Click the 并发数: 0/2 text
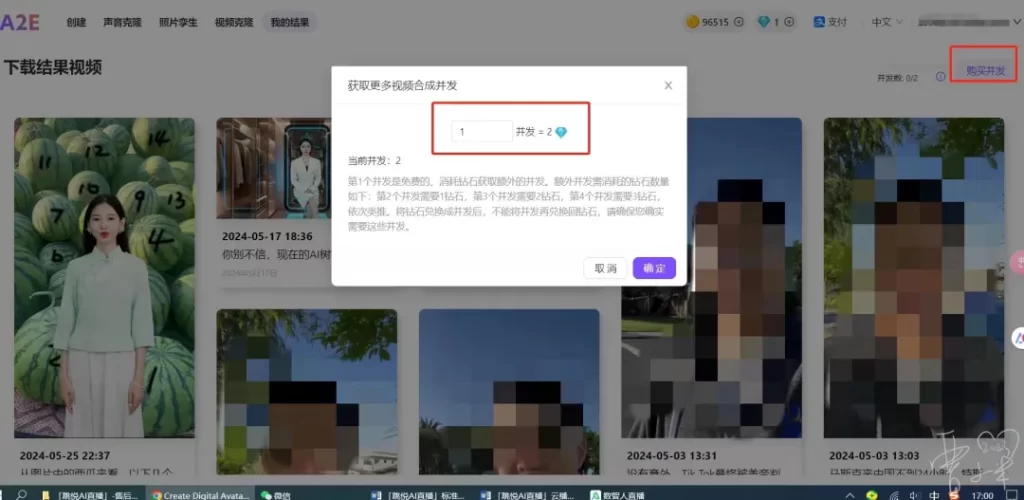 pyautogui.click(x=897, y=78)
